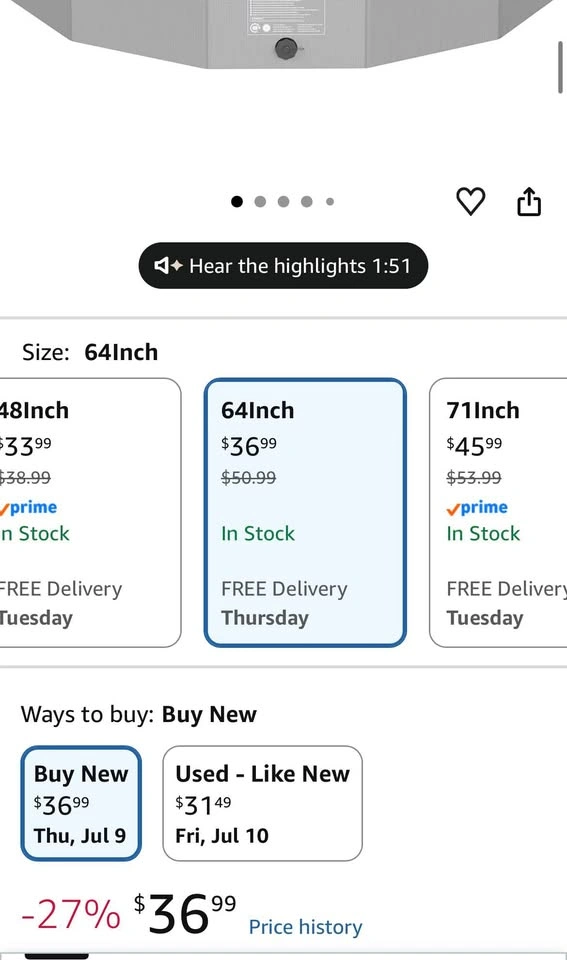Tap the first image carousel dot
The width and height of the screenshot is (567, 960).
237,201
